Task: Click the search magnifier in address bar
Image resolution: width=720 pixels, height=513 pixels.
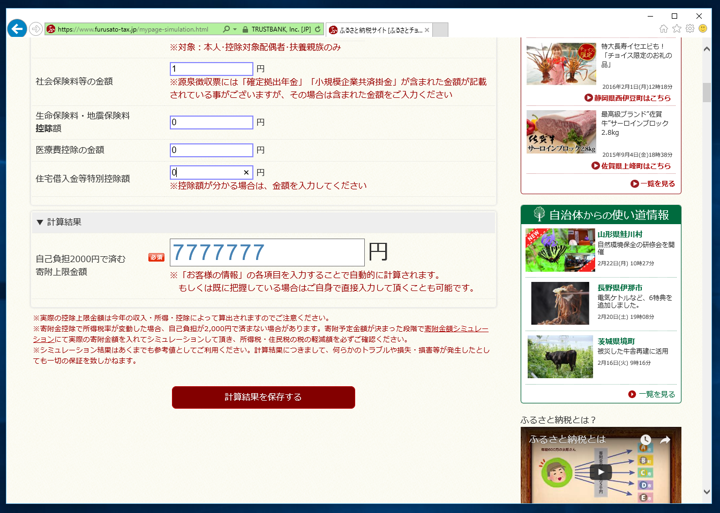Action: coord(226,29)
